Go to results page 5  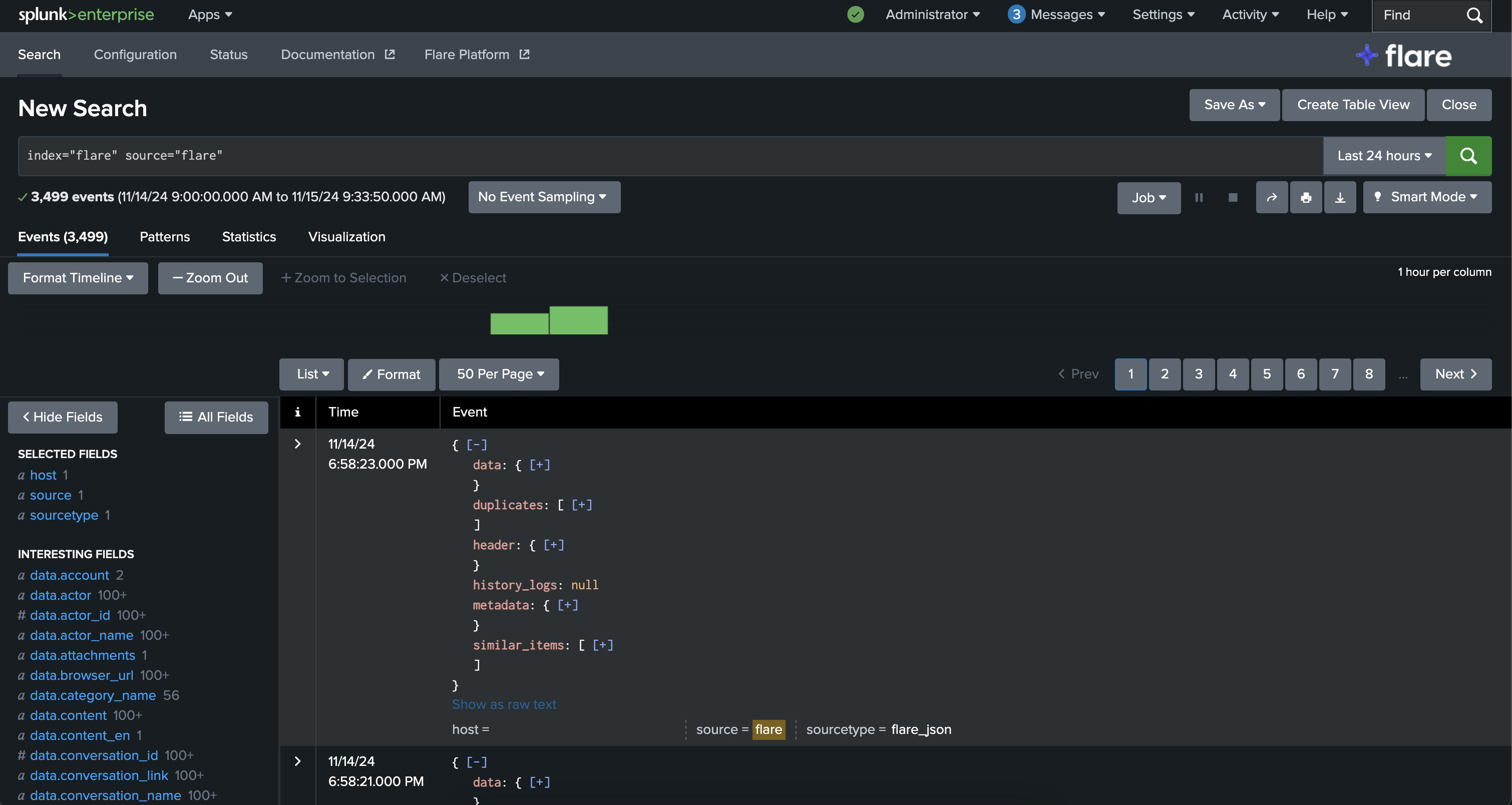1267,374
